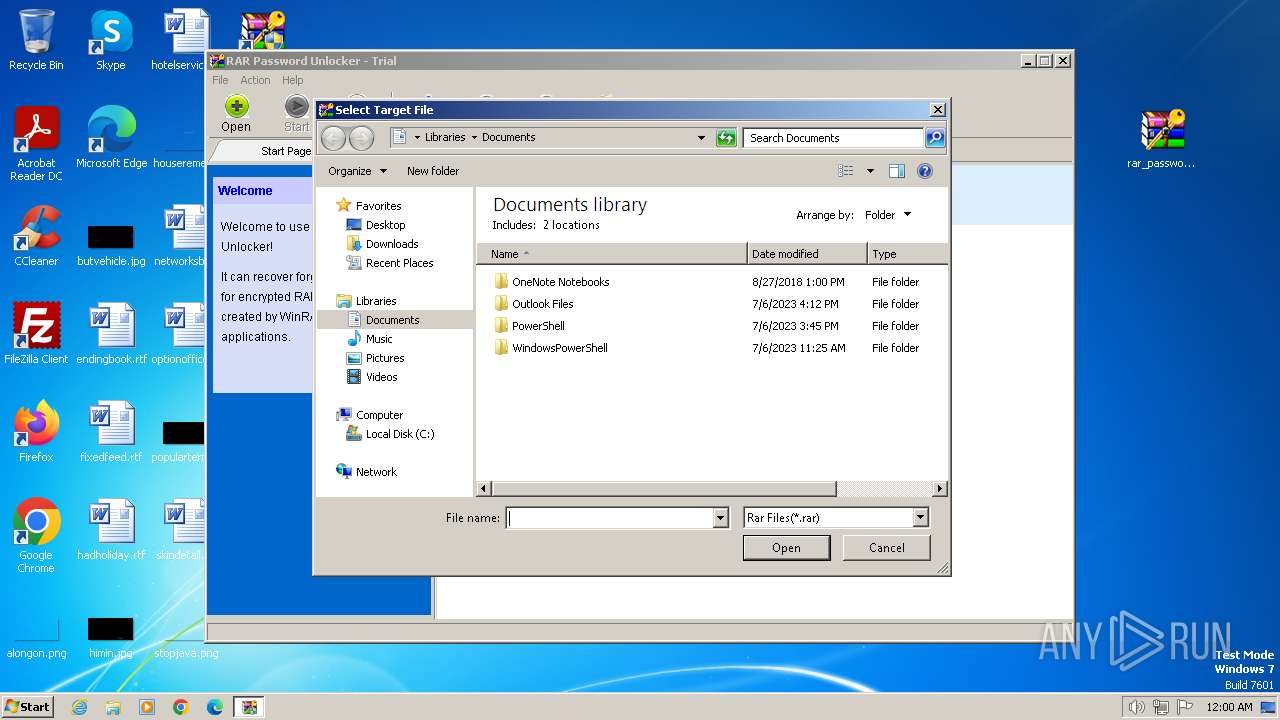The width and height of the screenshot is (1280, 720).
Task: Click the Windows Start button
Action: 27,706
